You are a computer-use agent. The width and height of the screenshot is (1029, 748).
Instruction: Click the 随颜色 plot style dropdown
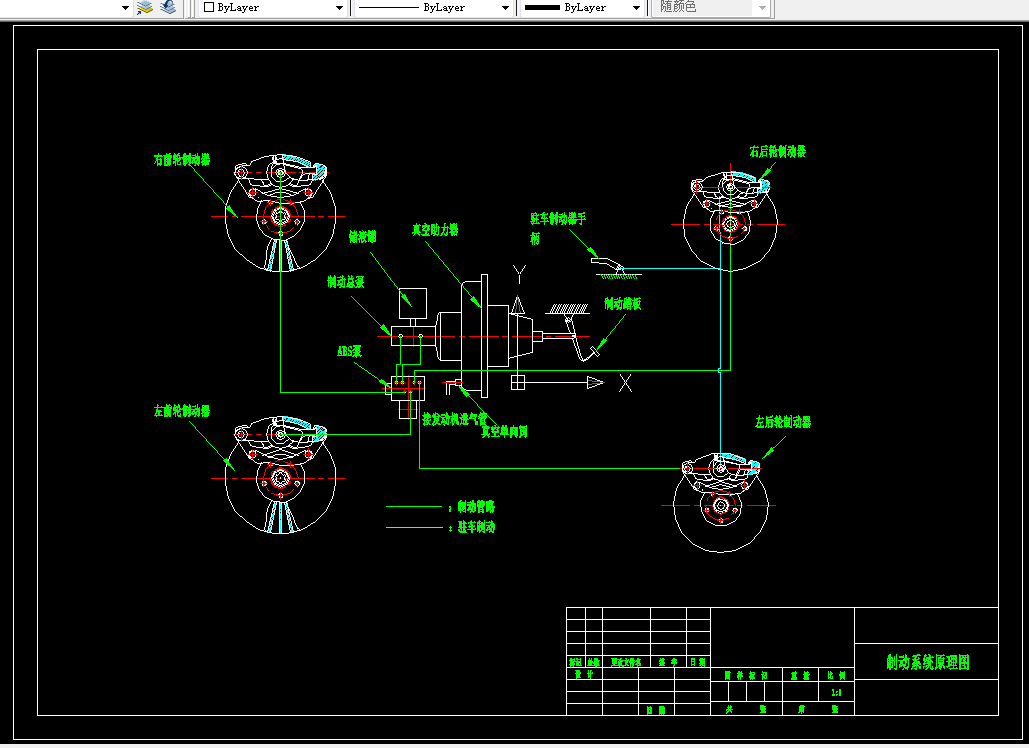[x=712, y=8]
